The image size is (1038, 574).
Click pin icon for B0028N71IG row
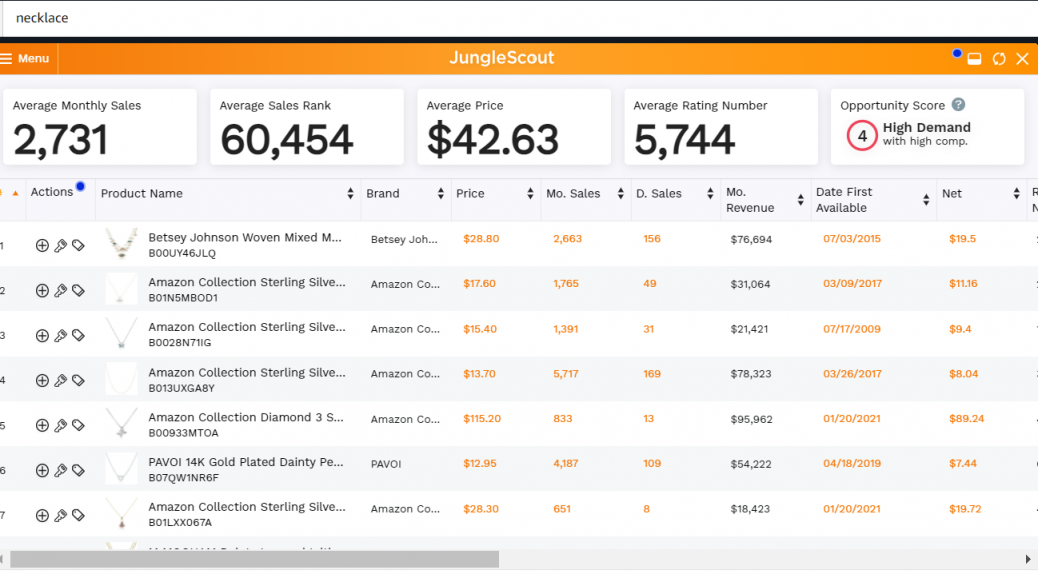[60, 336]
